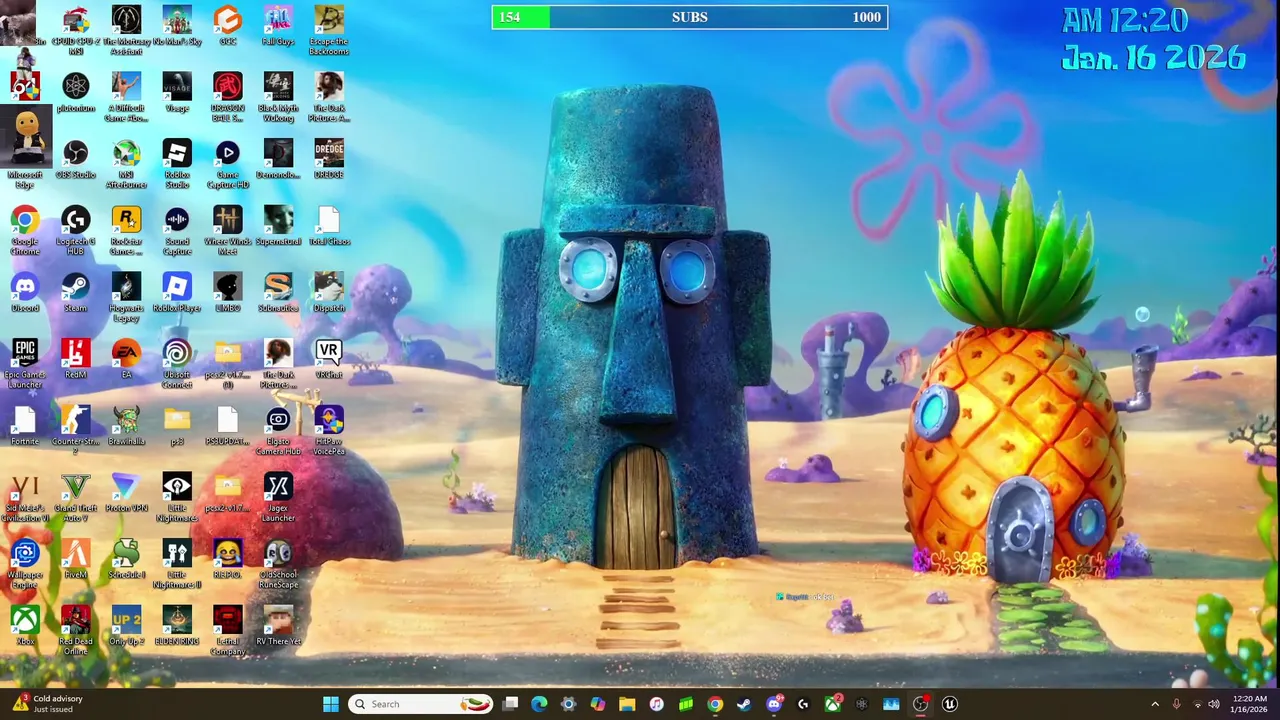Open the ELDEN RING desktop icon
The width and height of the screenshot is (1280, 720).
pos(177,627)
